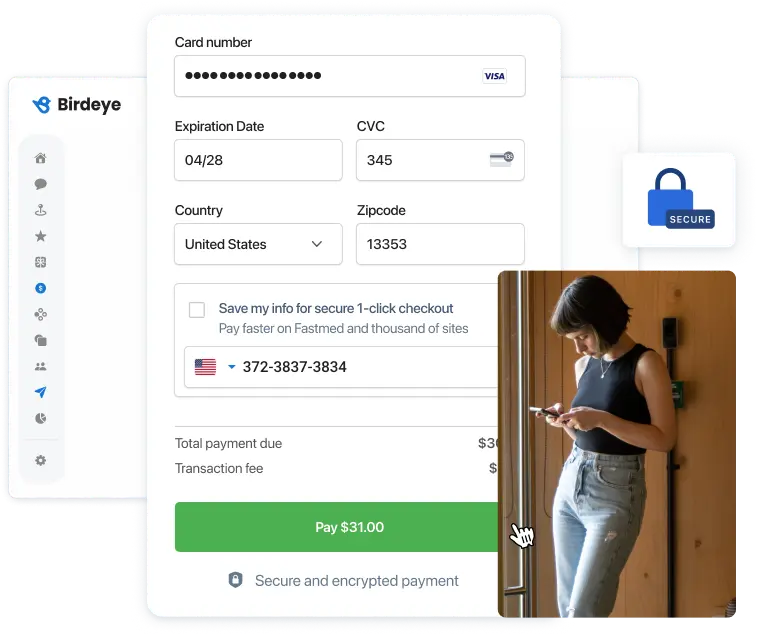Focus the Card number field
The image size is (760, 635).
tap(349, 76)
